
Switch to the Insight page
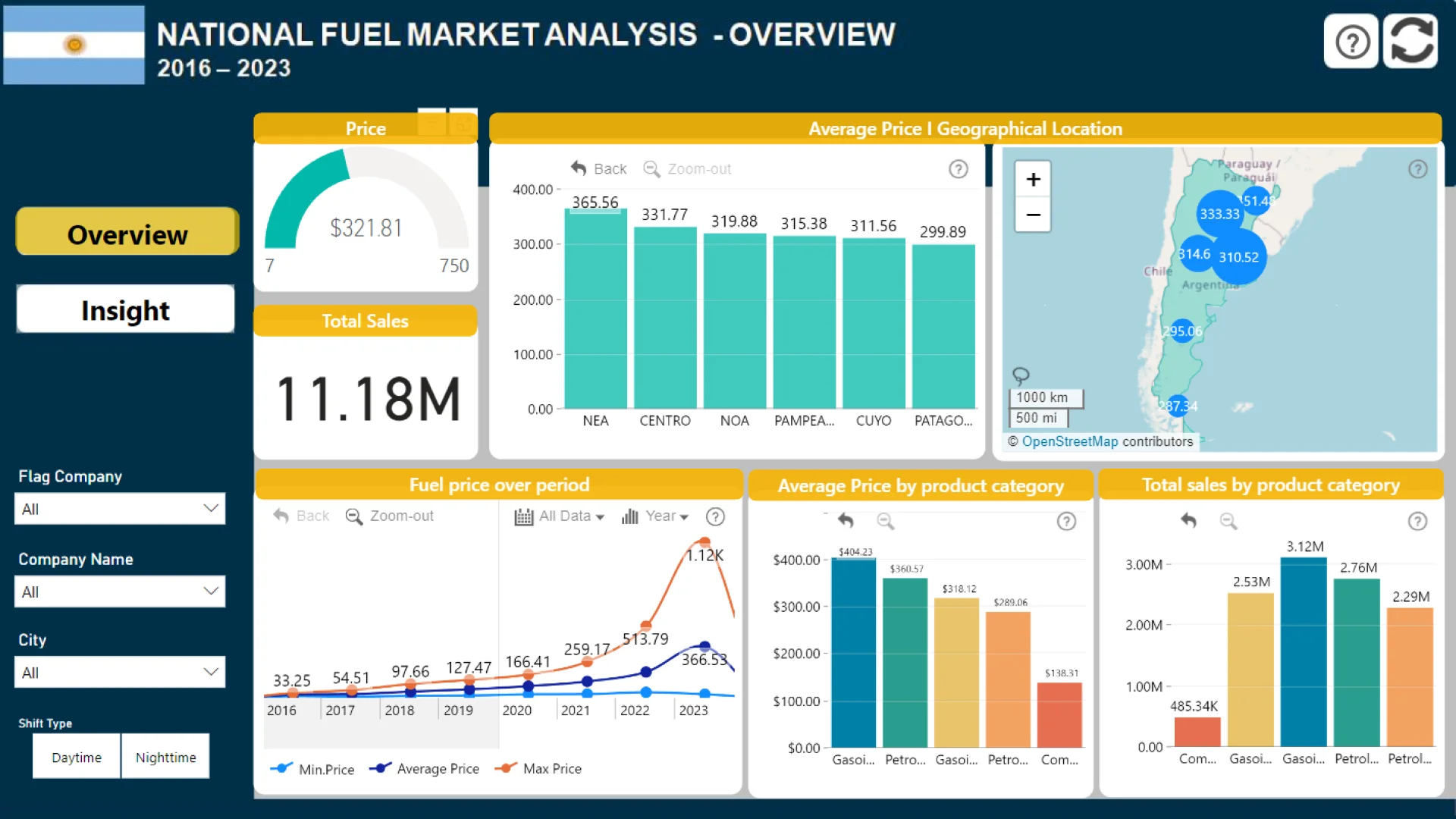click(x=125, y=309)
